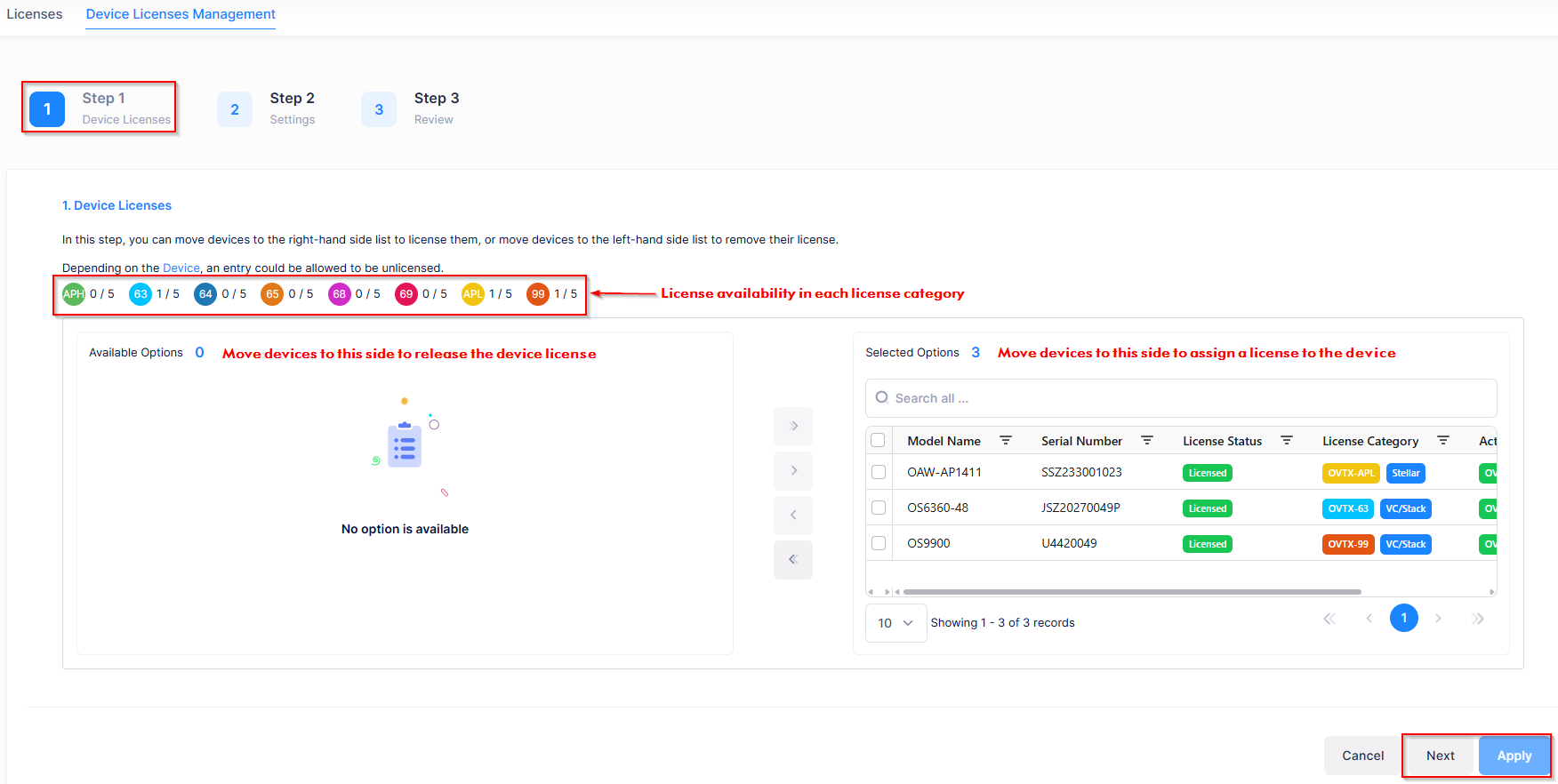The height and width of the screenshot is (784, 1558).
Task: Click the orange 99 license category badge
Action: 538,294
